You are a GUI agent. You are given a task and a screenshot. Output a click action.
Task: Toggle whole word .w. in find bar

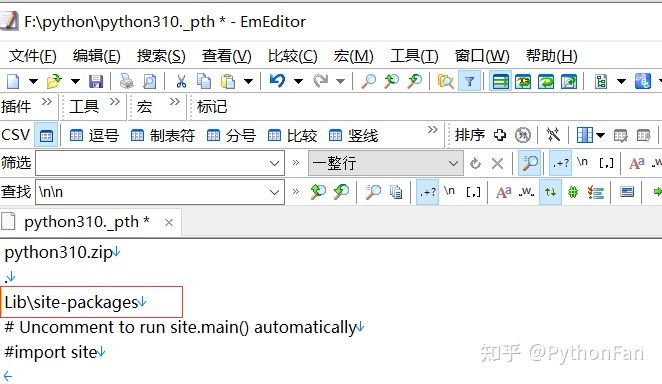click(526, 192)
